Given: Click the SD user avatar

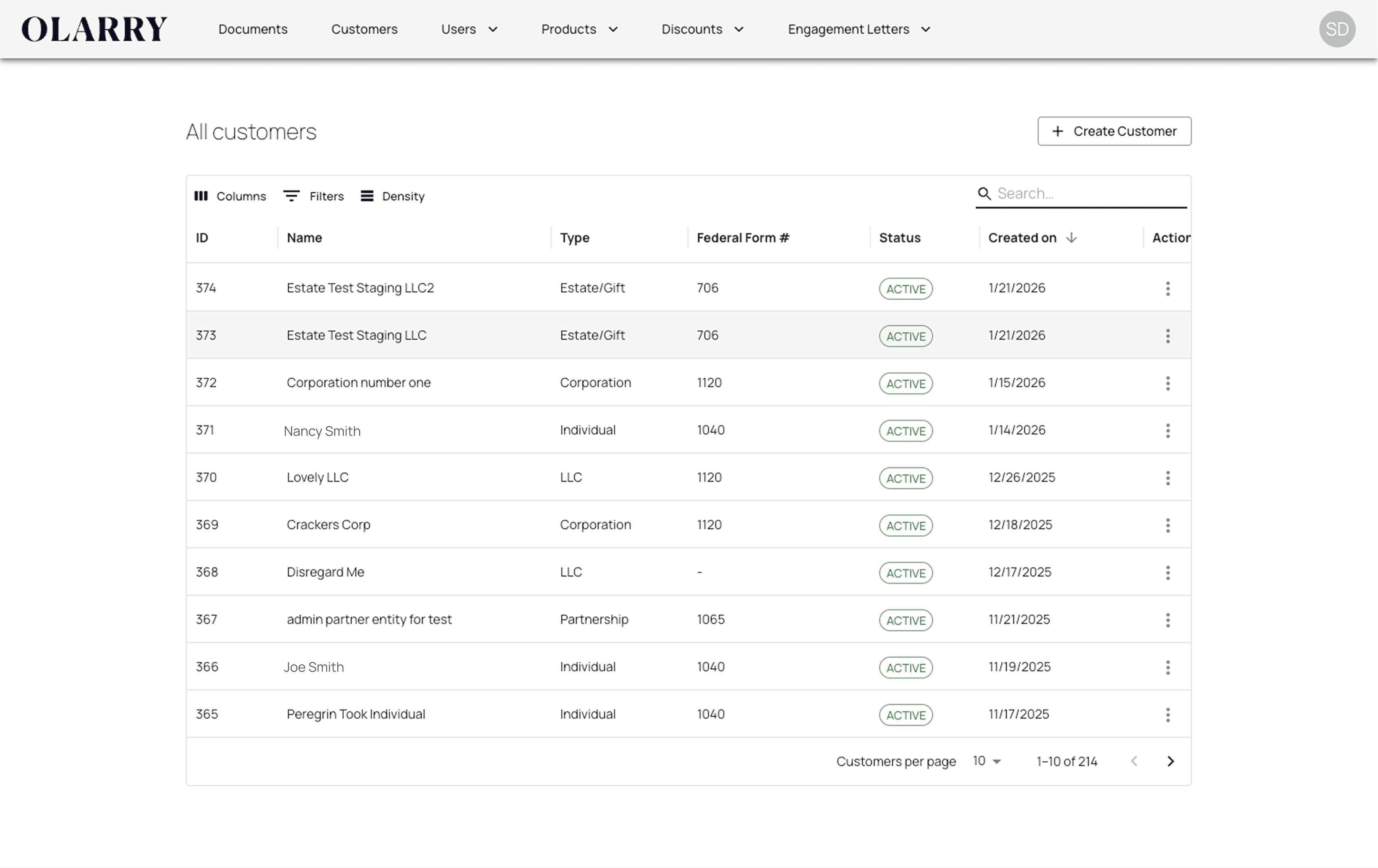Looking at the screenshot, I should pyautogui.click(x=1337, y=29).
